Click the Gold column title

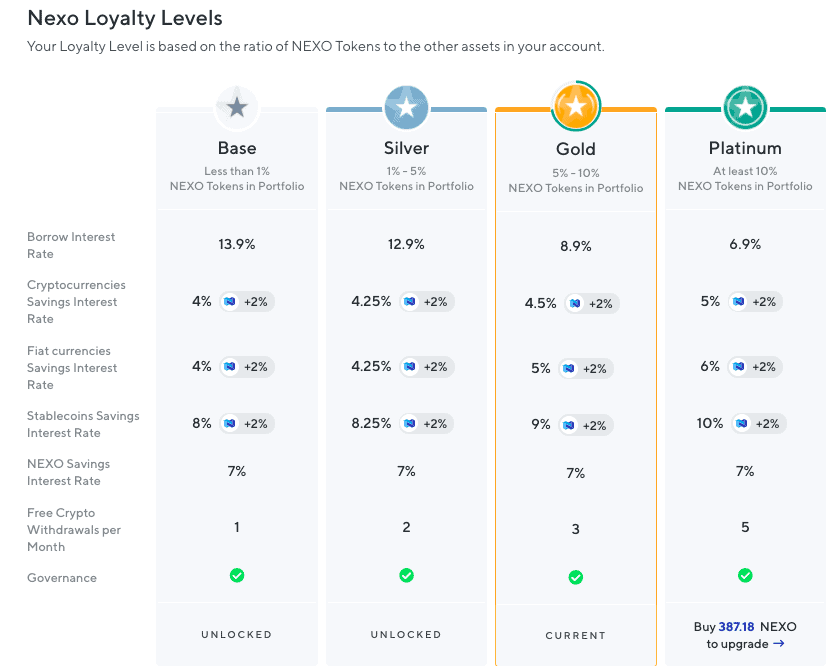[x=576, y=149]
